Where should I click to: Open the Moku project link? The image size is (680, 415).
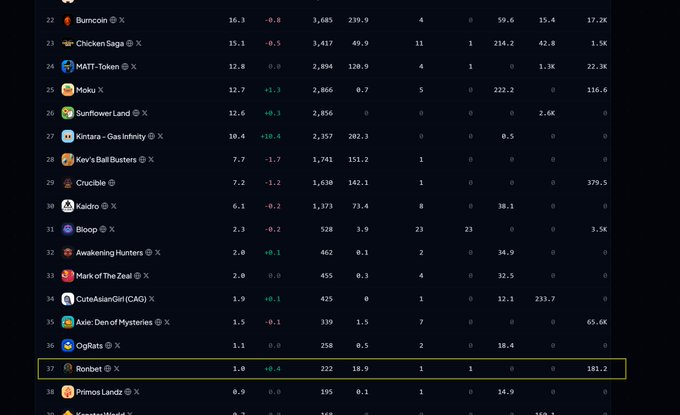(x=85, y=90)
